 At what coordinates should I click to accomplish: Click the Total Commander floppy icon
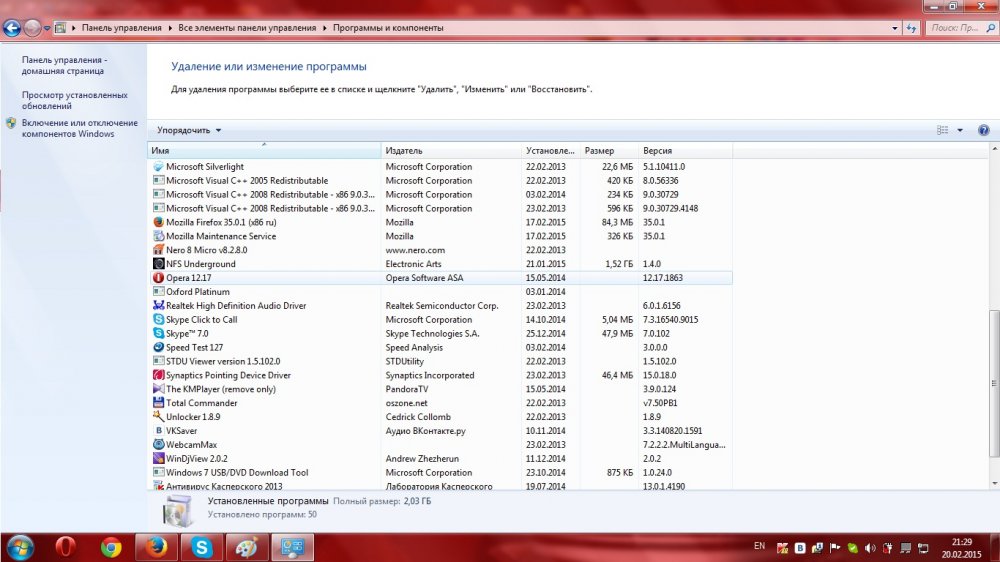158,403
